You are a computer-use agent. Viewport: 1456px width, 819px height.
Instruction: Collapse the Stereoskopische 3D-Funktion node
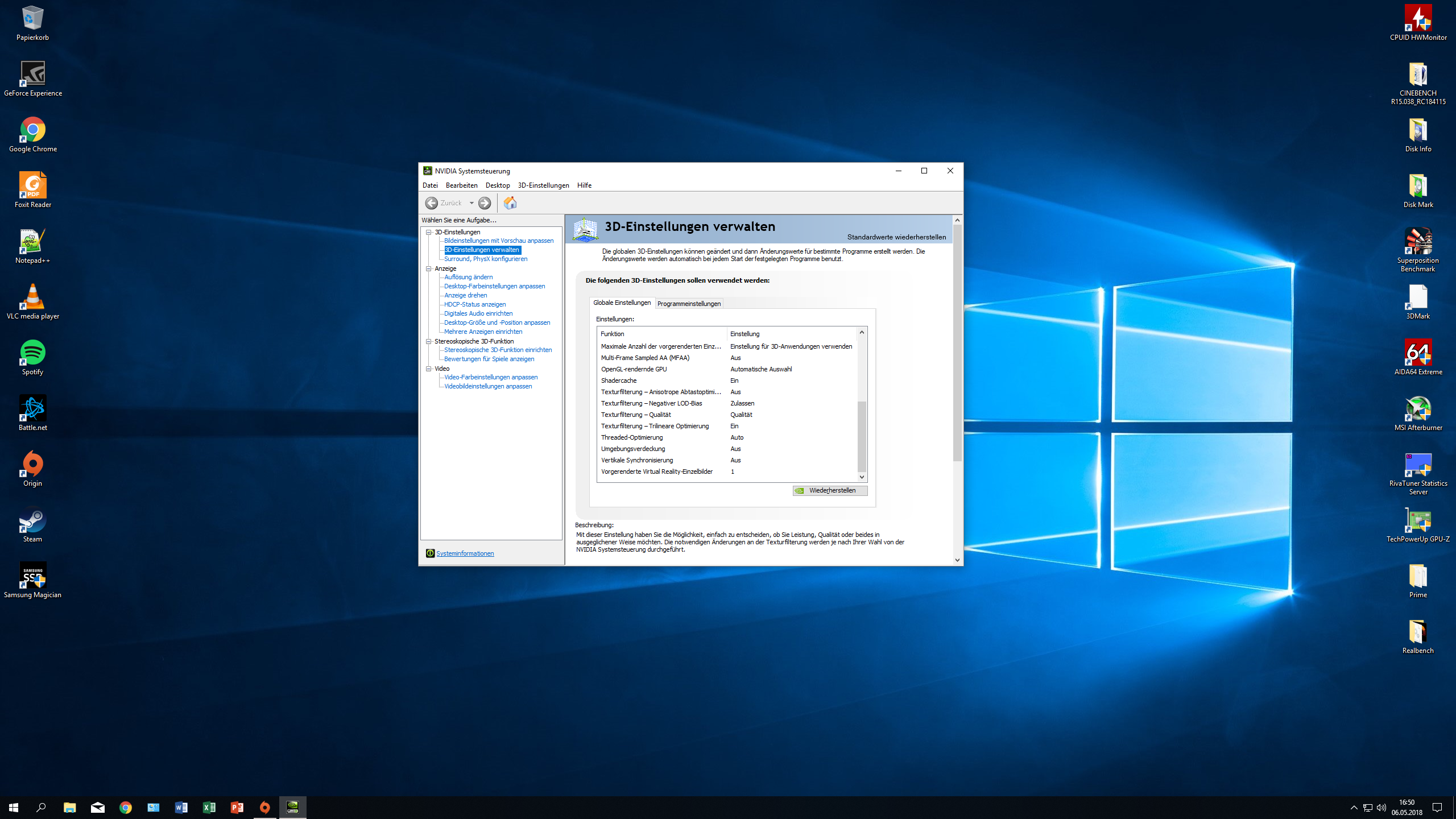point(429,341)
